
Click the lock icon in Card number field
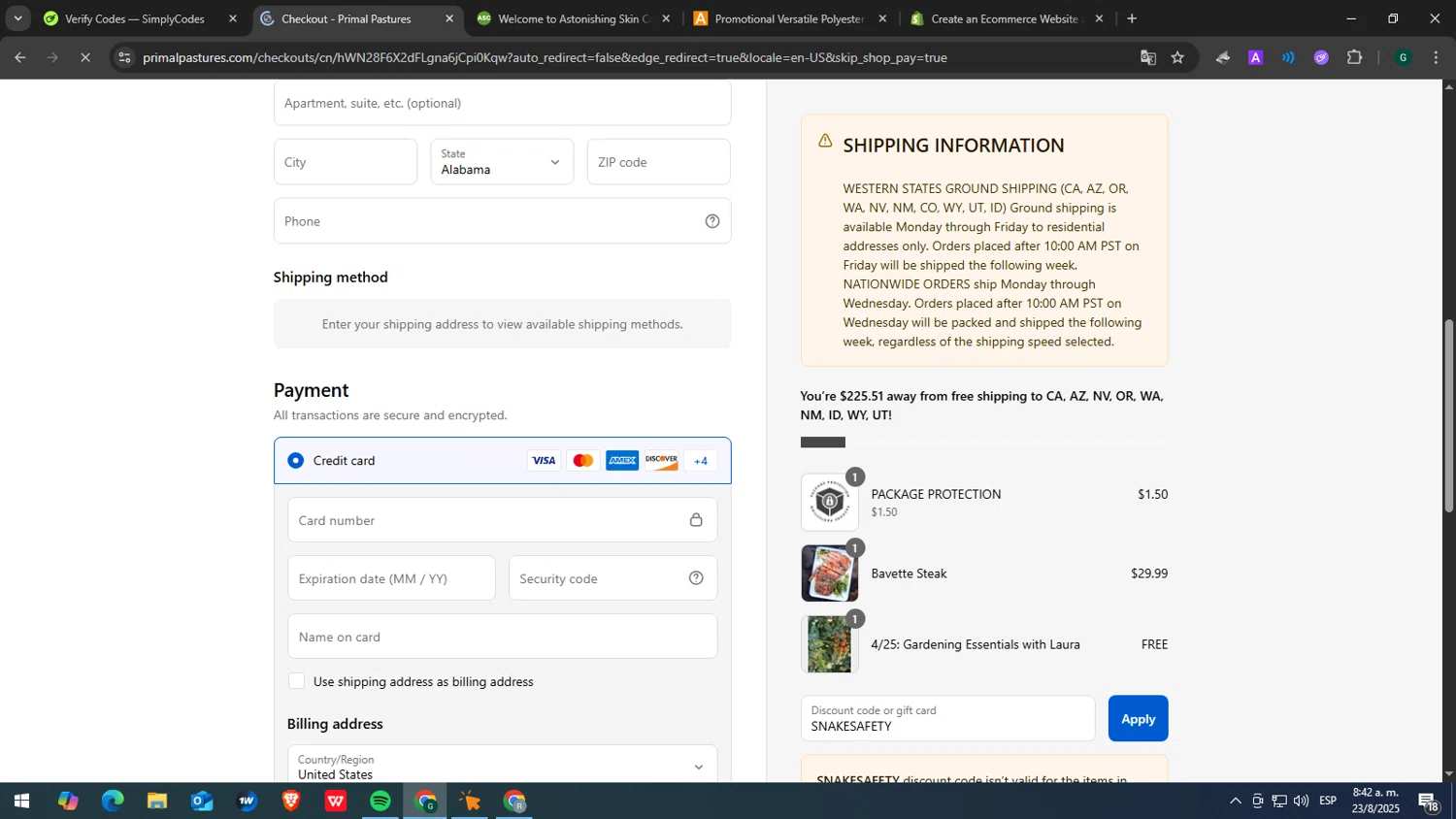(x=696, y=520)
